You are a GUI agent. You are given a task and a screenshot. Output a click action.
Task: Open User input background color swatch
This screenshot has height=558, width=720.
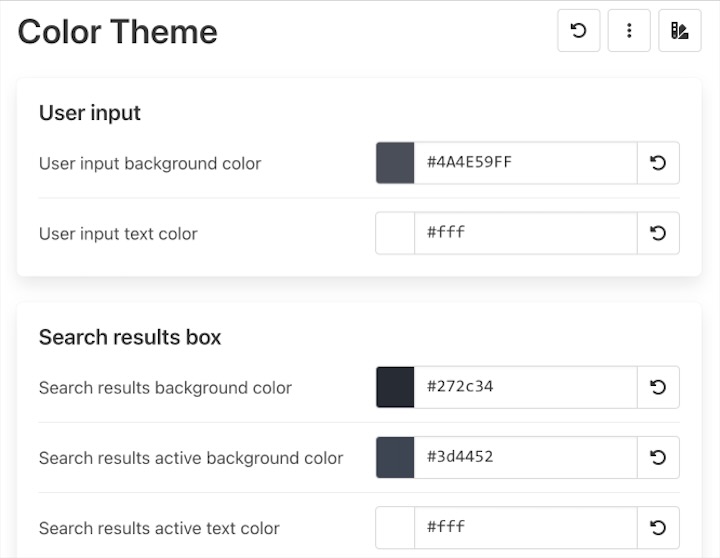coord(395,163)
